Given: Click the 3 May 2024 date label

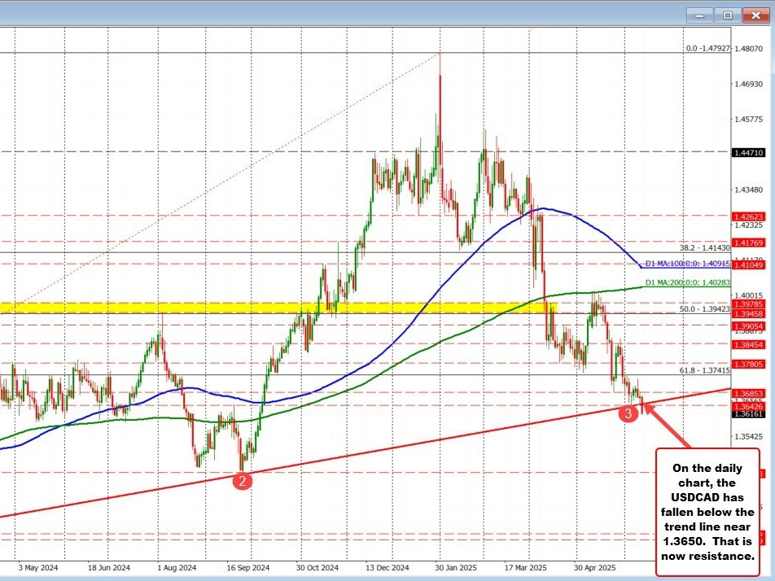Looking at the screenshot, I should pos(38,568).
